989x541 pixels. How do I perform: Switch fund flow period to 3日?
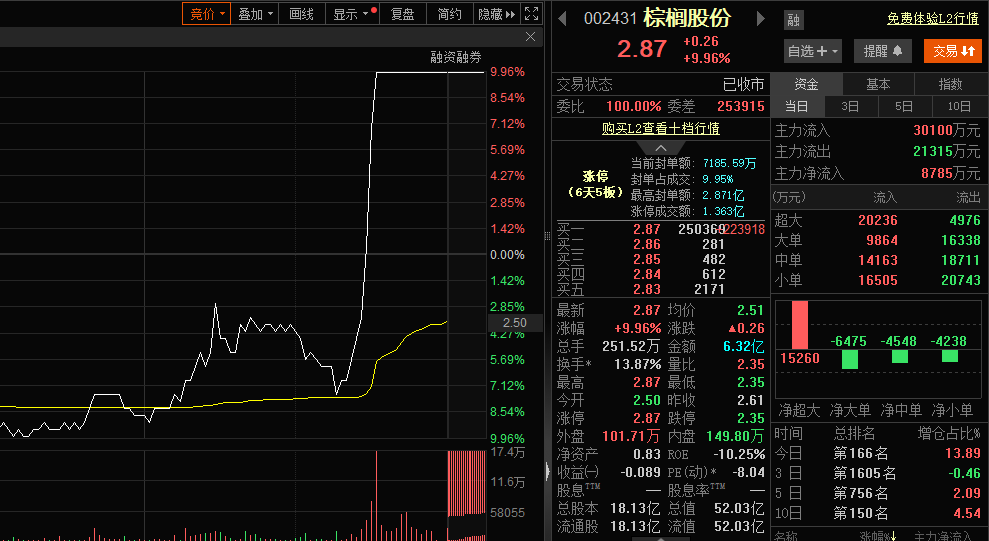[x=850, y=107]
